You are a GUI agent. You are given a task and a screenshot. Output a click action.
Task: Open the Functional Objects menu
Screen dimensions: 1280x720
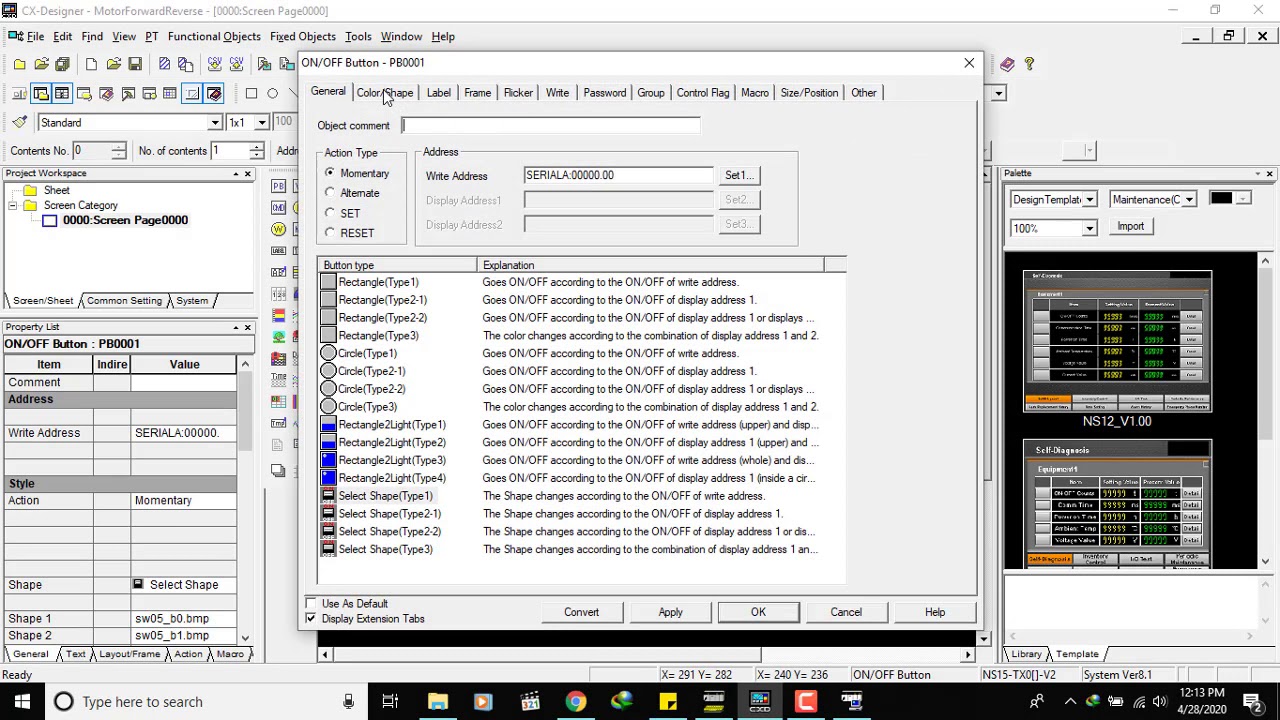coord(214,36)
